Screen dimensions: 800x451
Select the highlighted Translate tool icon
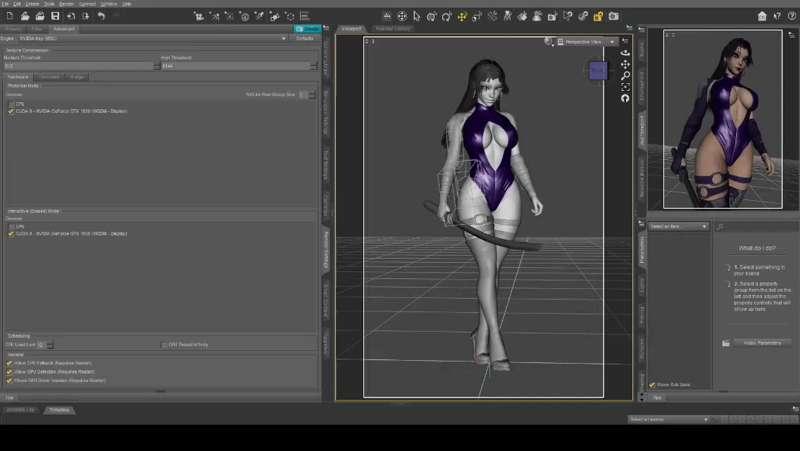462,16
